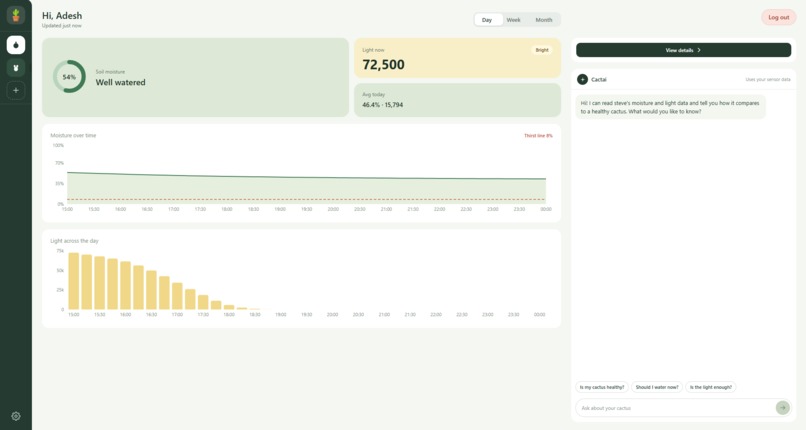The width and height of the screenshot is (806, 430).
Task: Click the 'Light across the day' chart title
Action: (x=75, y=241)
